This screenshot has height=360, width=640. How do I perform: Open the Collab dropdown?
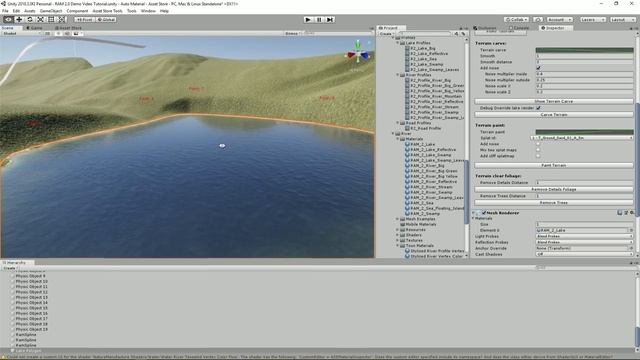pyautogui.click(x=517, y=19)
